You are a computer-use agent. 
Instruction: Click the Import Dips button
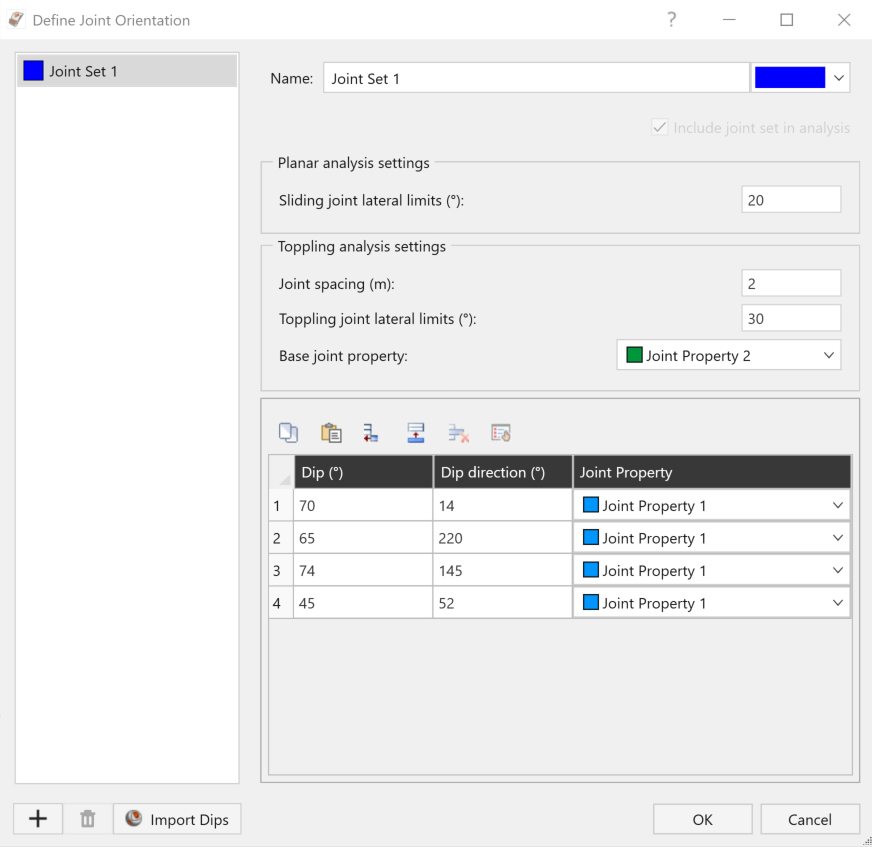coord(177,819)
